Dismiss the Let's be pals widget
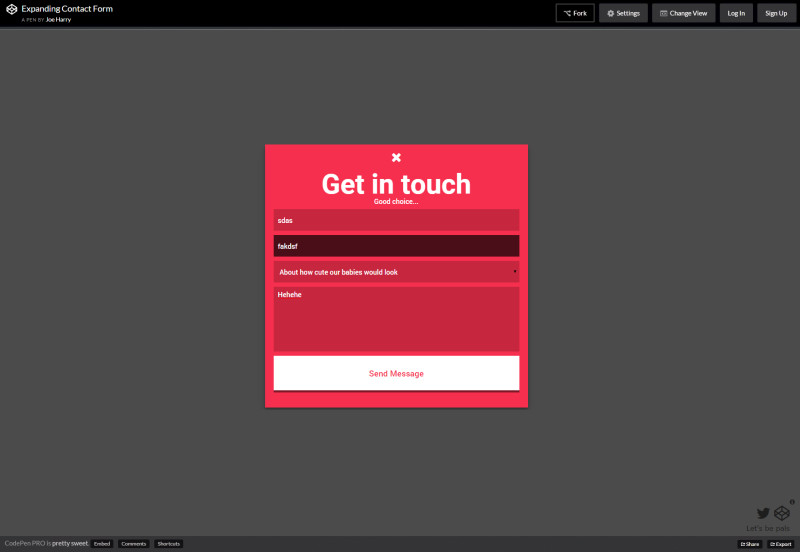The image size is (800, 552). [792, 501]
